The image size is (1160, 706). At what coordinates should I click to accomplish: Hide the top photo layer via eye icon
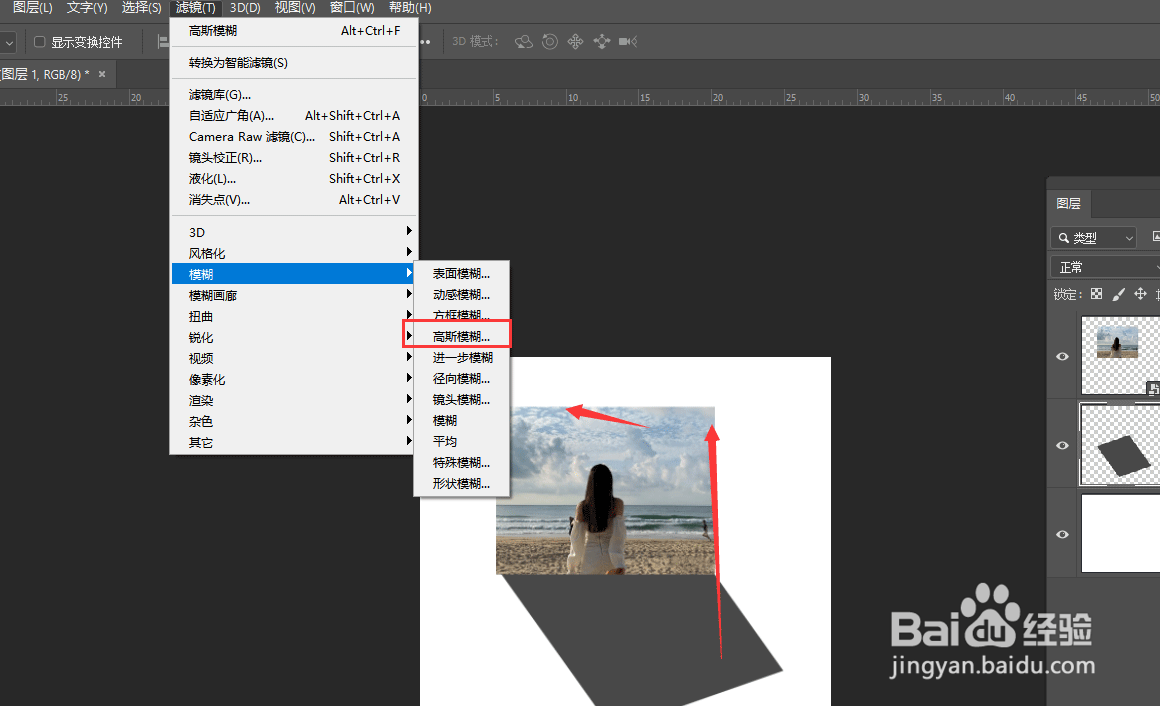click(x=1062, y=357)
